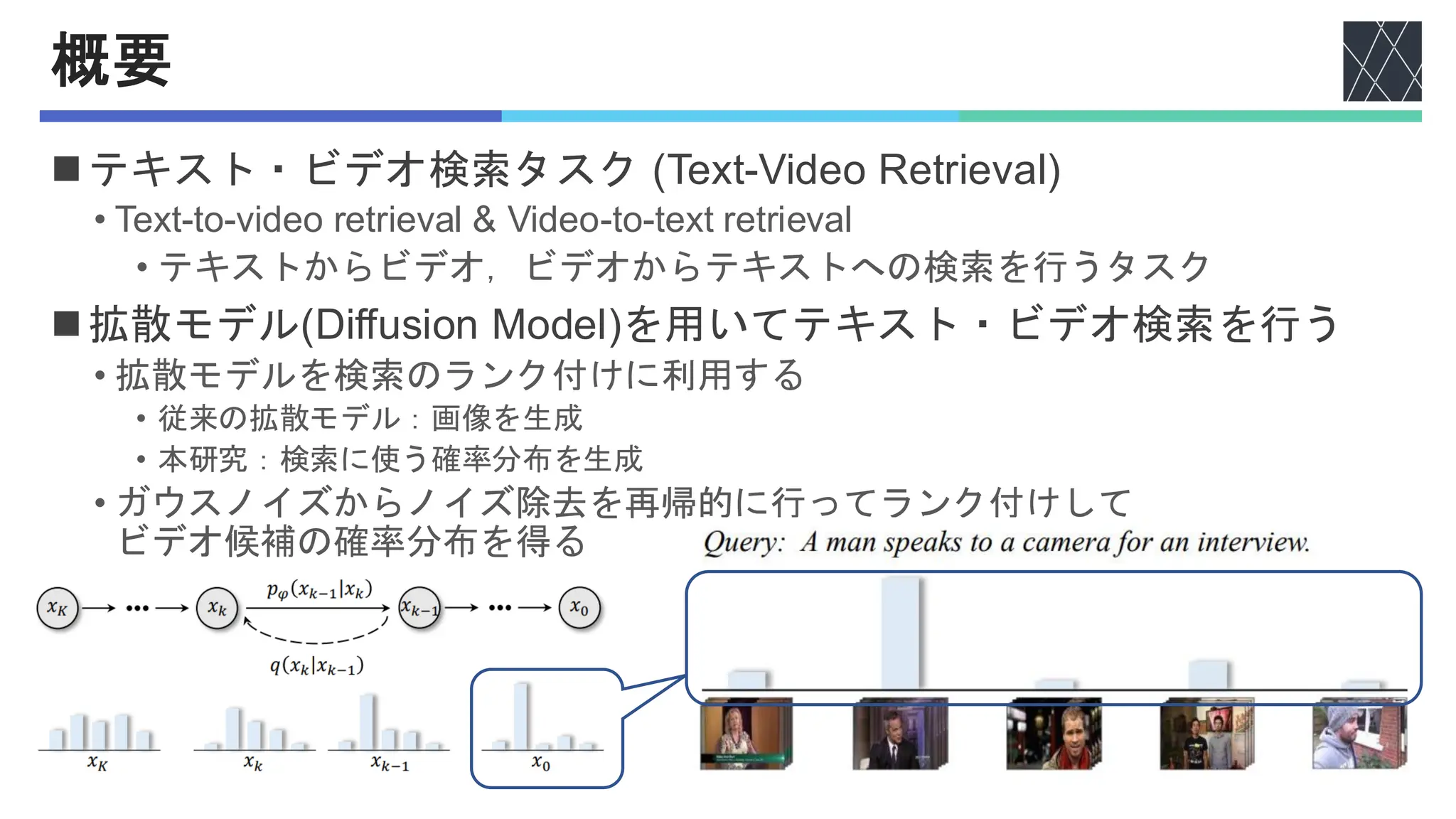1456x819 pixels.
Task: Click the p_φ(x_{k-1}|x_k) formula label
Action: click(319, 590)
